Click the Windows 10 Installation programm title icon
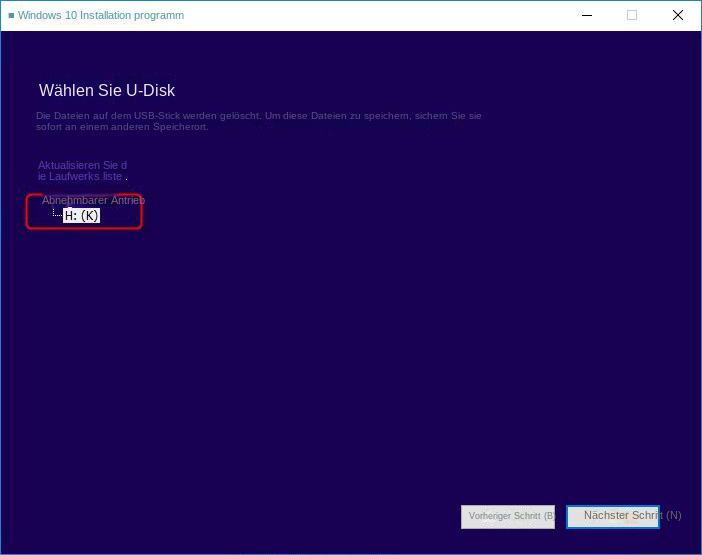702x555 pixels. pos(11,15)
